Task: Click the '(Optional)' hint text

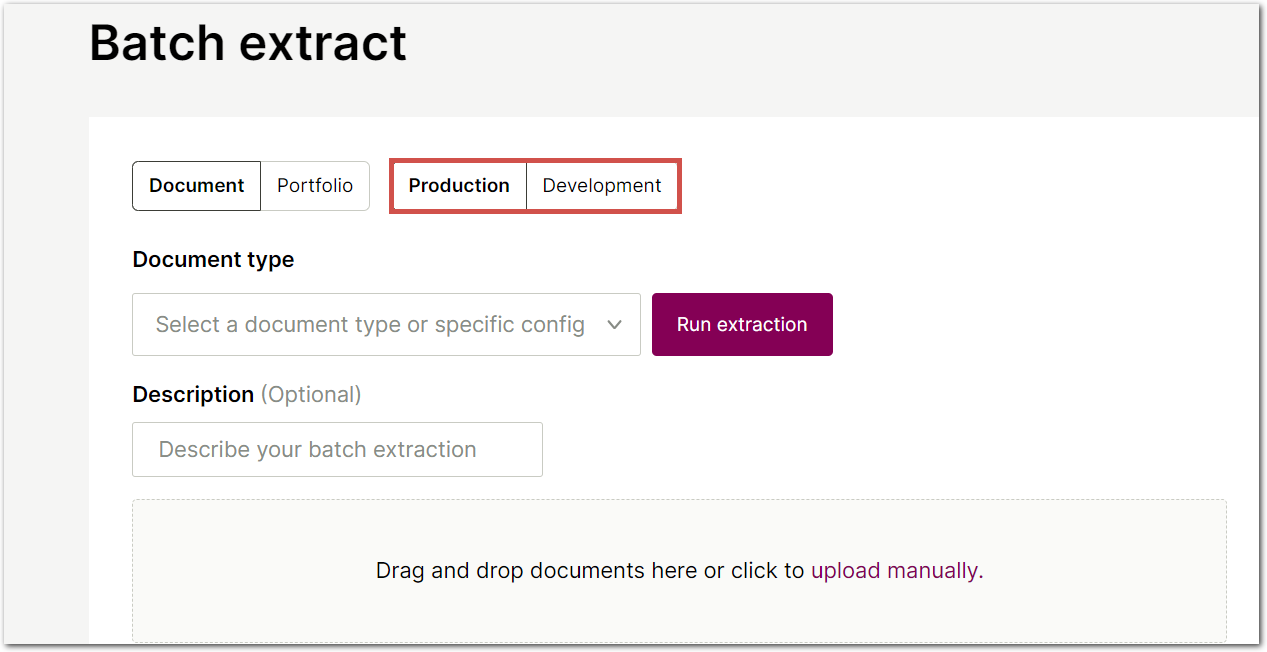Action: (x=311, y=395)
